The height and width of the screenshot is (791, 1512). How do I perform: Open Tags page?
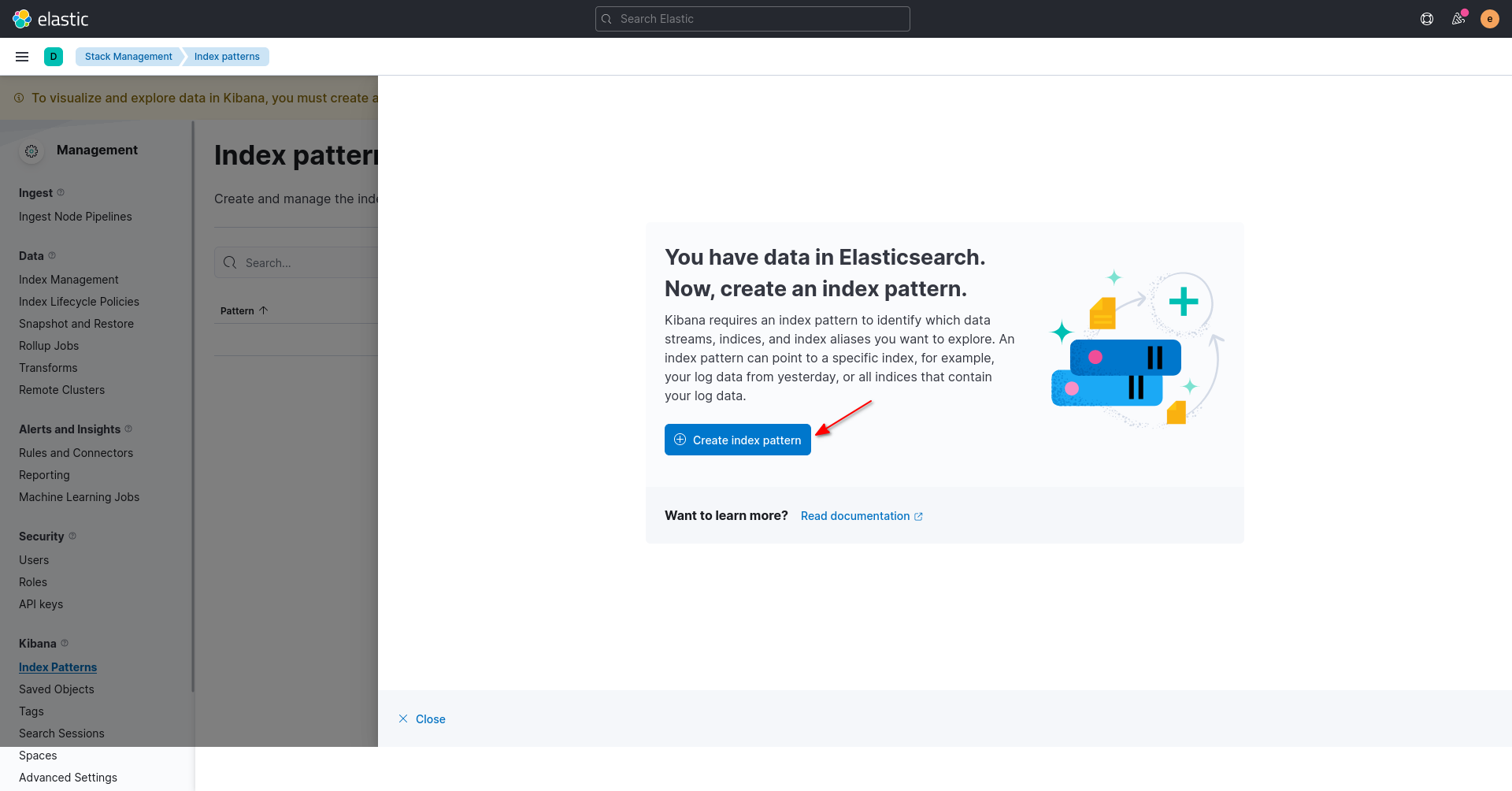point(31,711)
